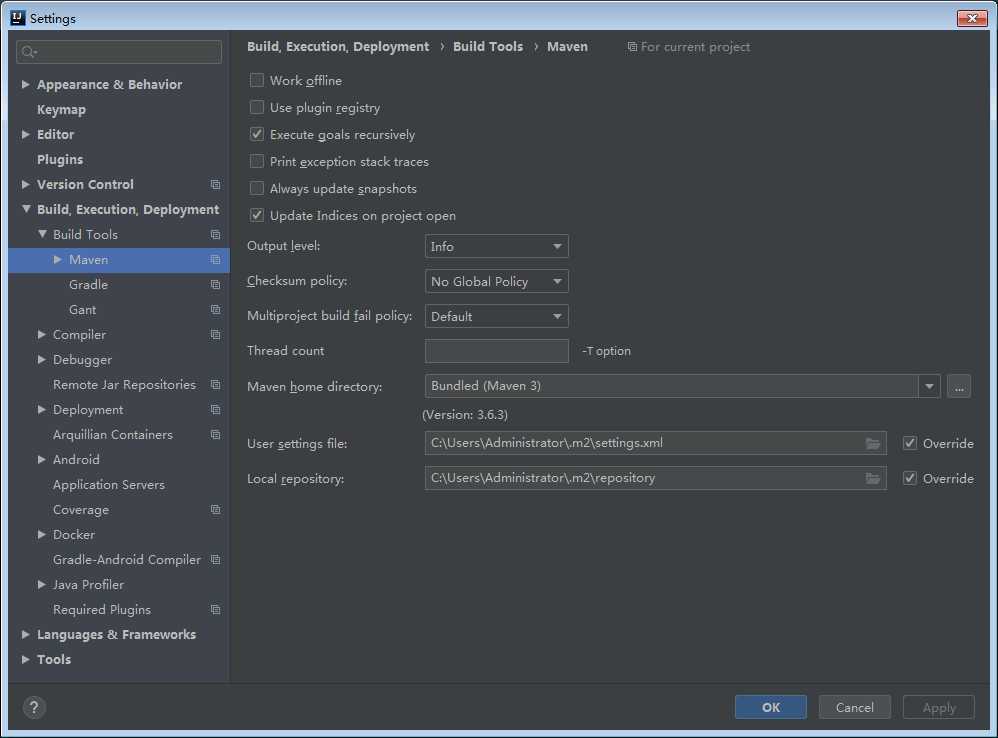Click the per-project icon next to Deployment
Viewport: 998px width, 738px height.
(x=216, y=410)
